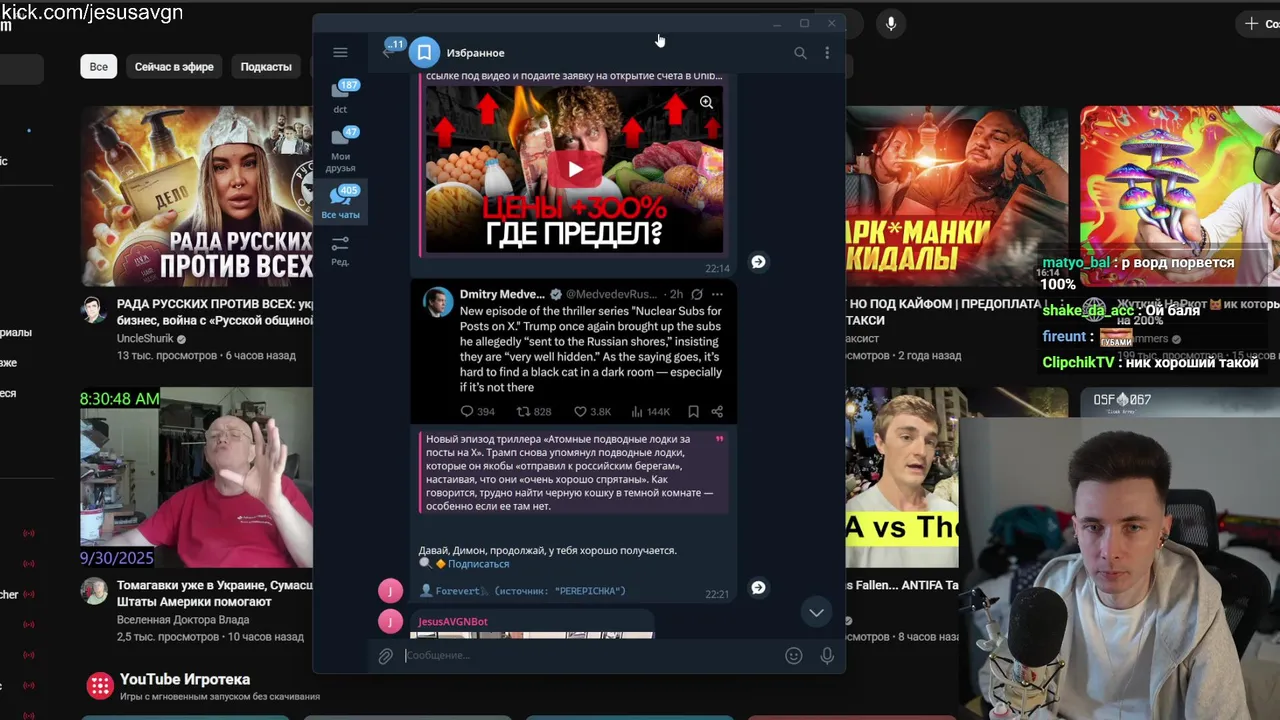Select the Подкасты YouTube filter chip
Viewport: 1280px width, 720px height.
click(x=266, y=67)
